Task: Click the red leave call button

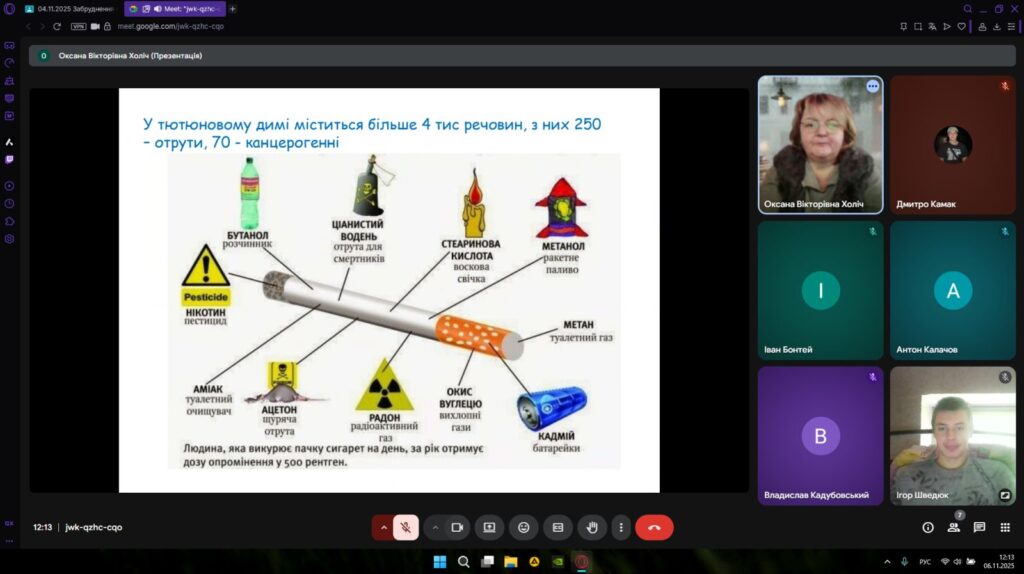Action: point(654,527)
